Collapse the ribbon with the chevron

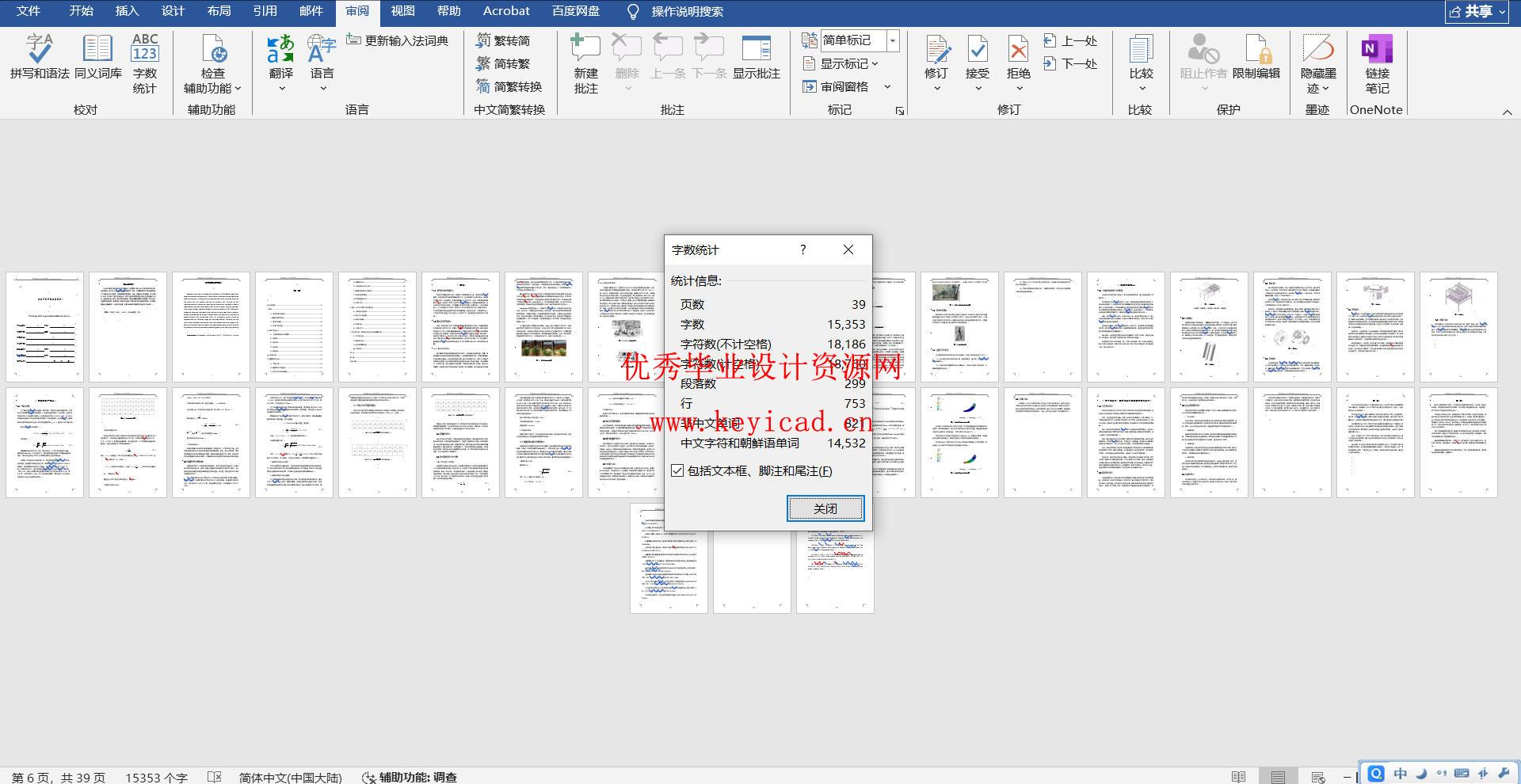click(x=1507, y=112)
